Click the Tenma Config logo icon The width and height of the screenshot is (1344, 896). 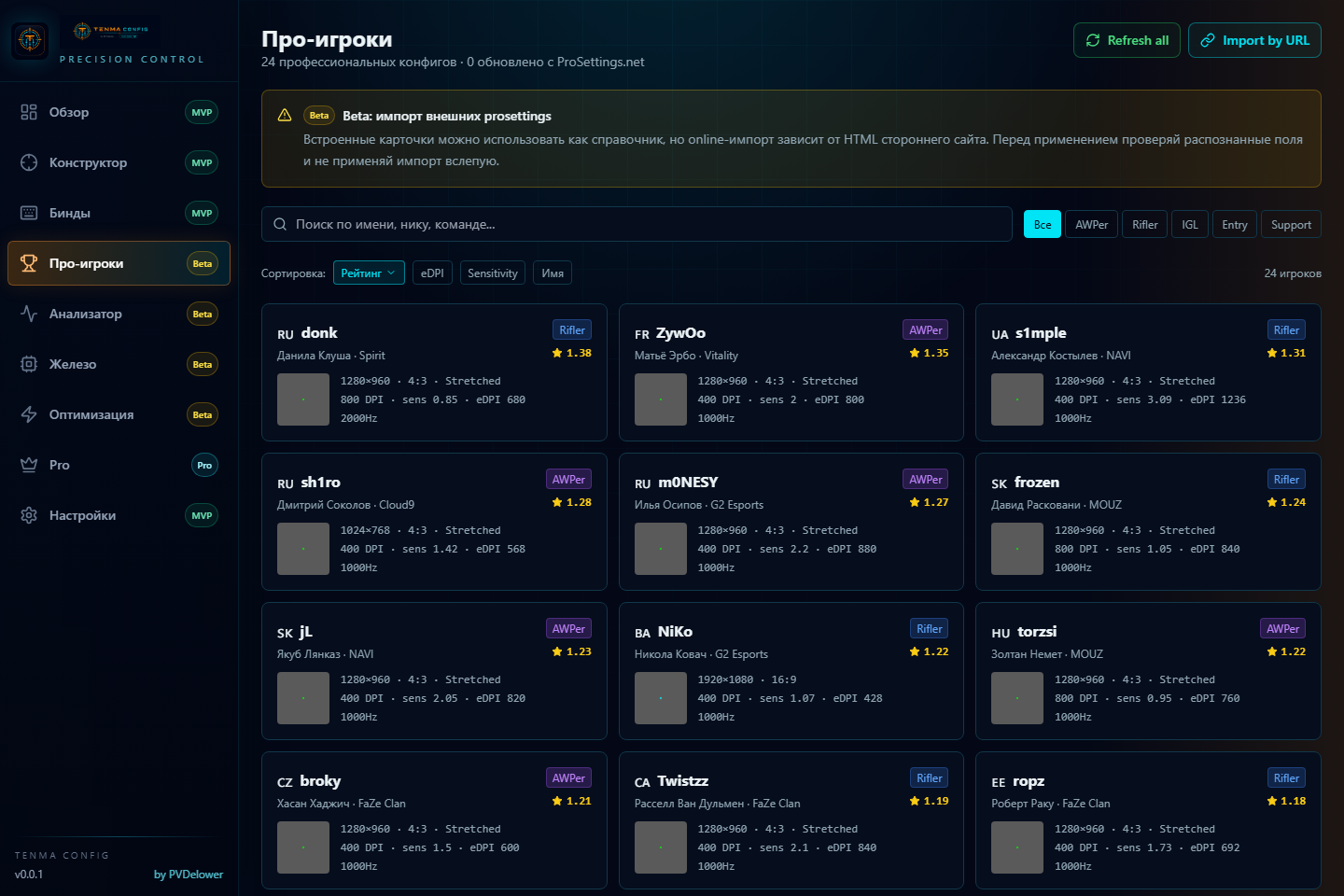coord(30,40)
